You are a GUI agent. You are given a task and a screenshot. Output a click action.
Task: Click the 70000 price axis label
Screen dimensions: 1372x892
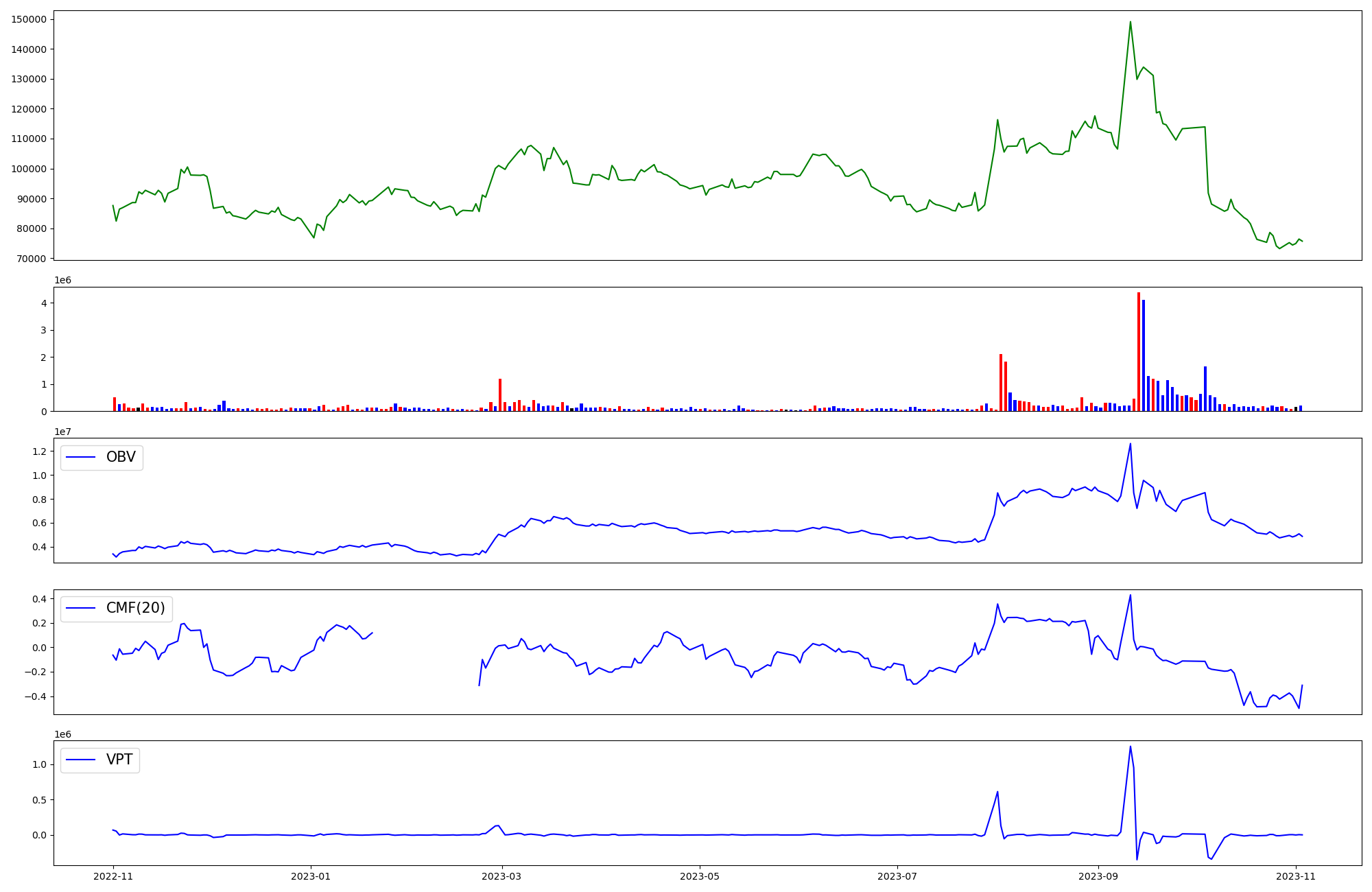31,259
